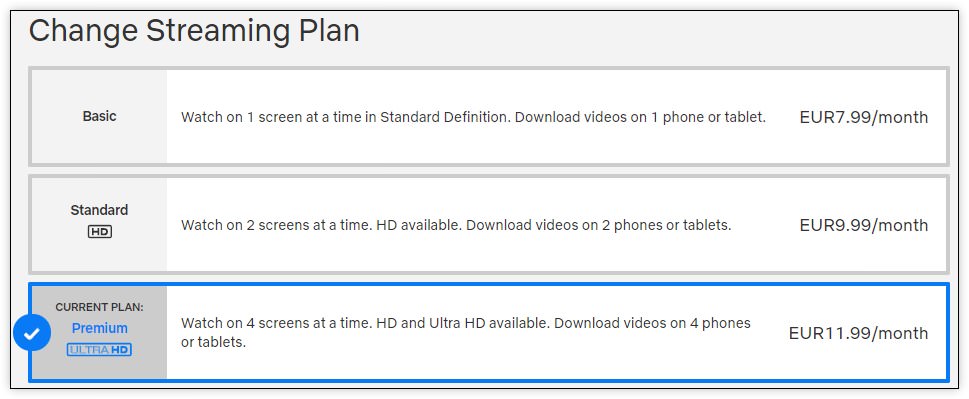Click the gray Standard plan name cell
The height and width of the screenshot is (399, 969).
99,225
